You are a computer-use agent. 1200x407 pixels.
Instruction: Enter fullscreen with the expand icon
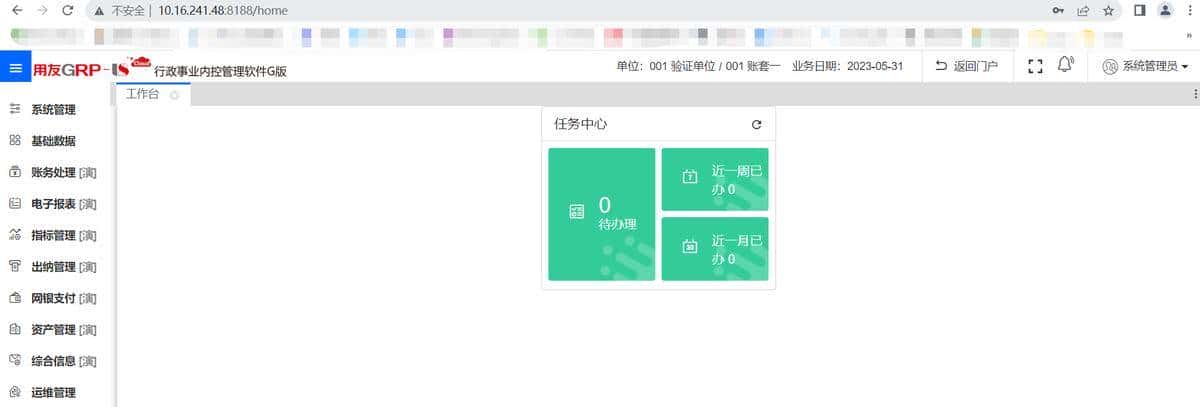pyautogui.click(x=1035, y=67)
